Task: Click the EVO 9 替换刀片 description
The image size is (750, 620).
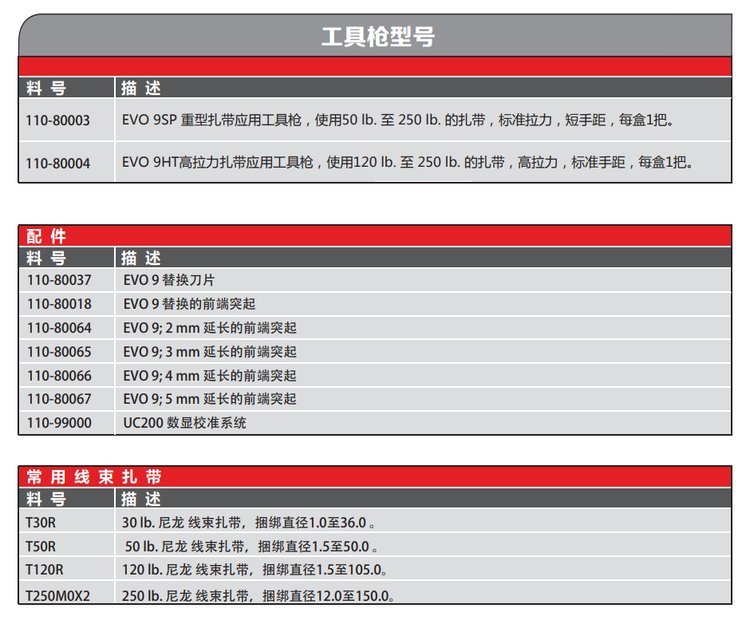Action: click(x=169, y=280)
